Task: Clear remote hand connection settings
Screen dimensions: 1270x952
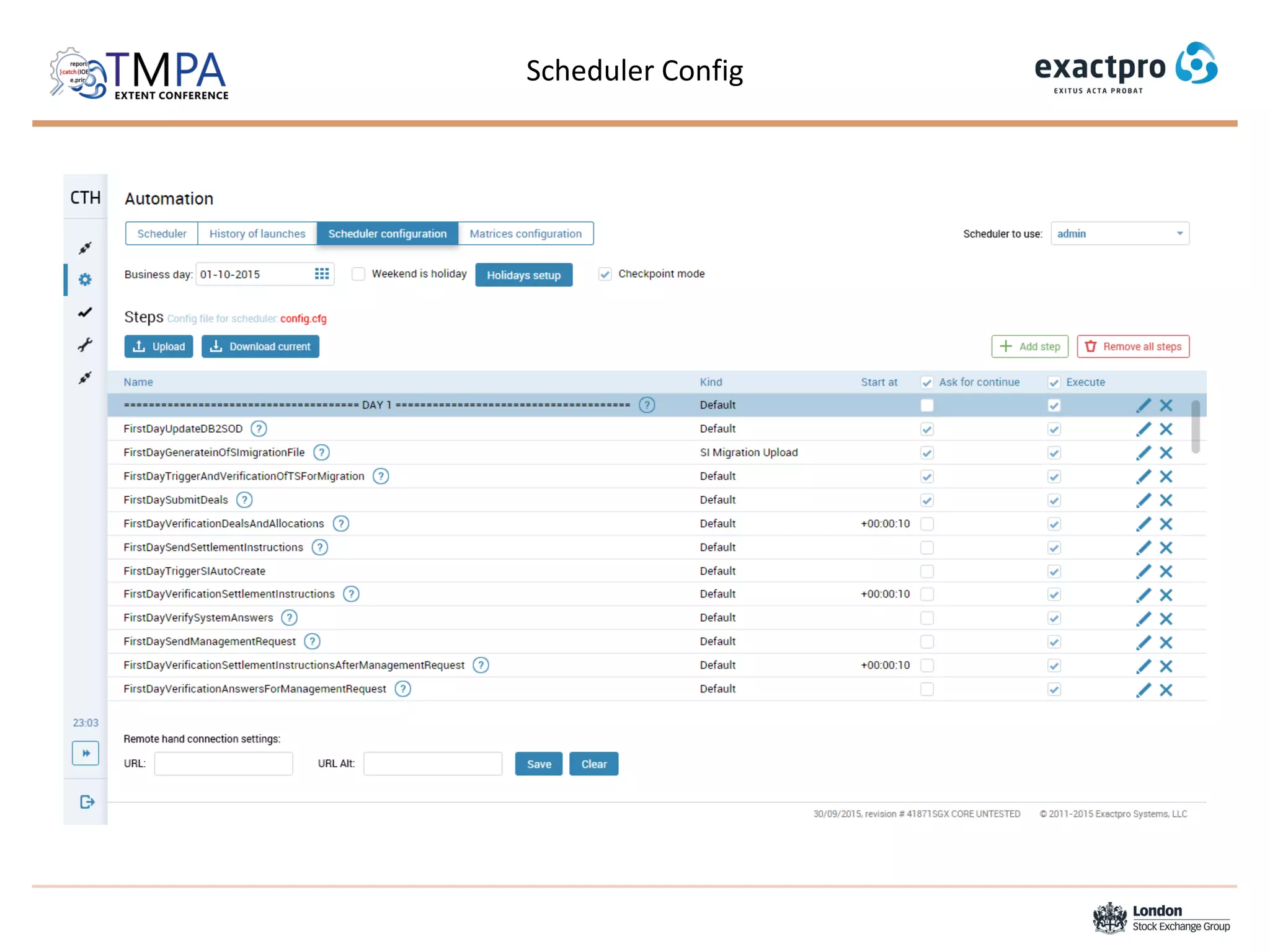Action: (594, 764)
